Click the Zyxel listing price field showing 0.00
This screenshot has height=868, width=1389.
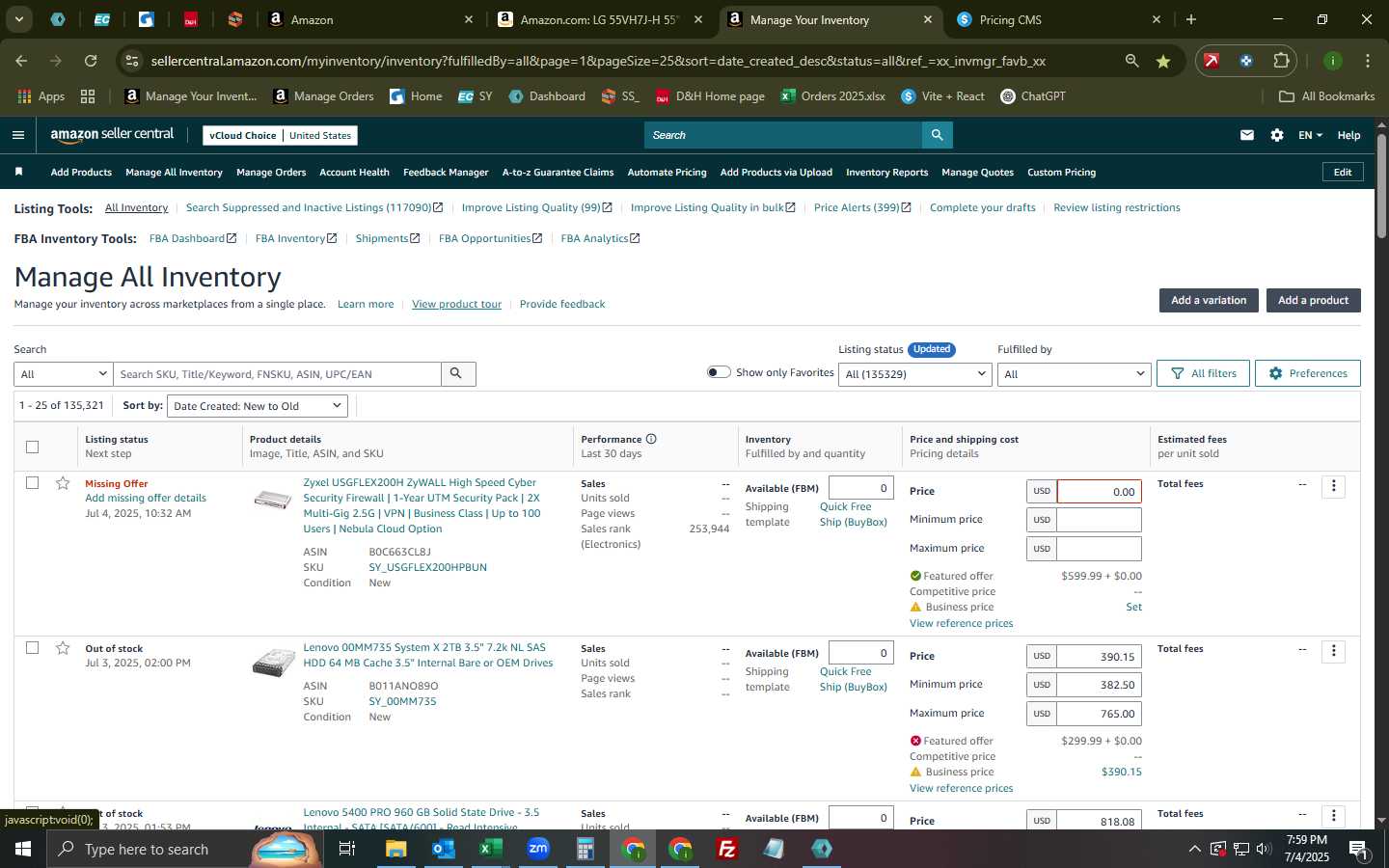pyautogui.click(x=1099, y=491)
